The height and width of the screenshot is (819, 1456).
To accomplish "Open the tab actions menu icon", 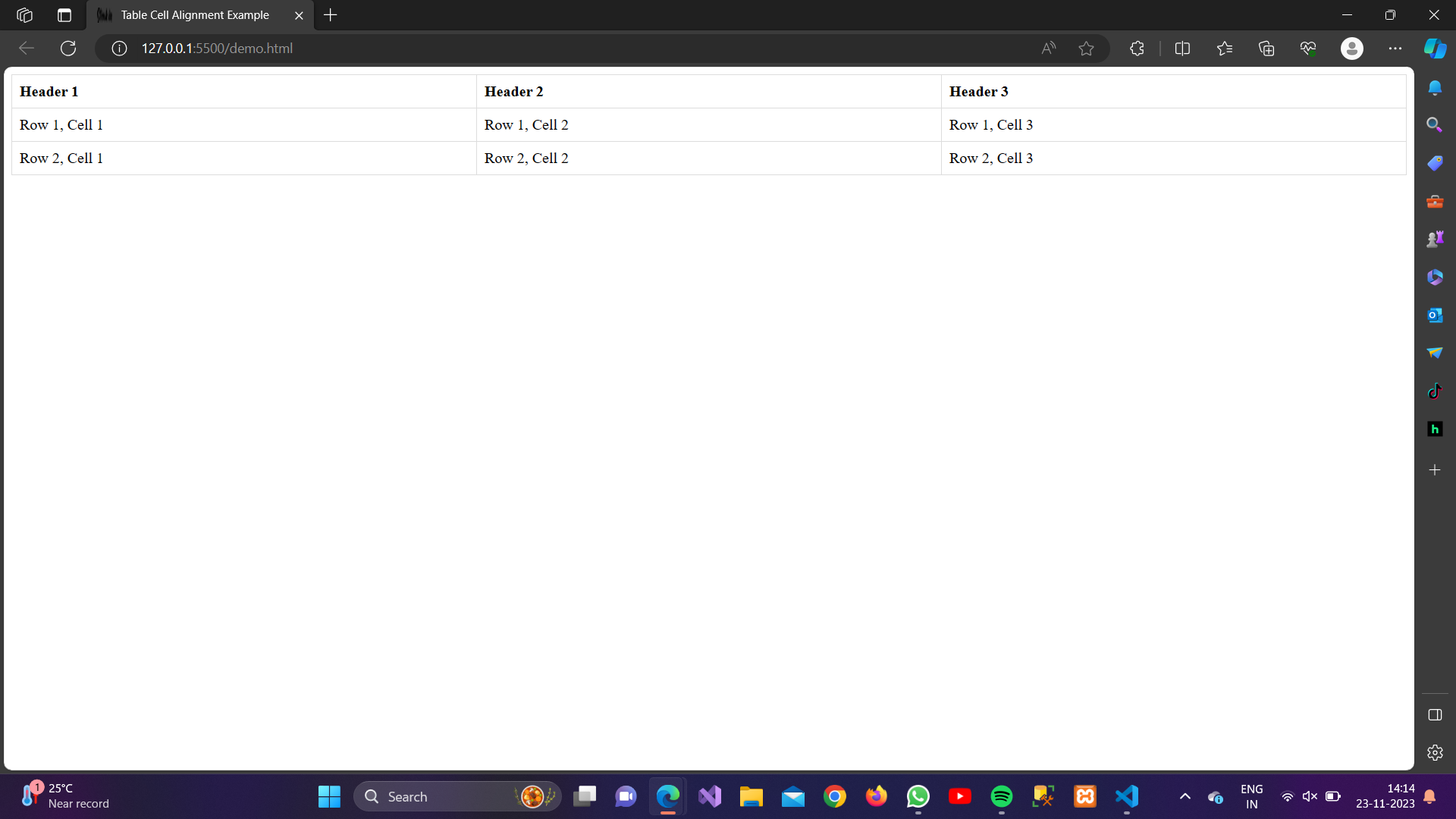I will [x=64, y=15].
